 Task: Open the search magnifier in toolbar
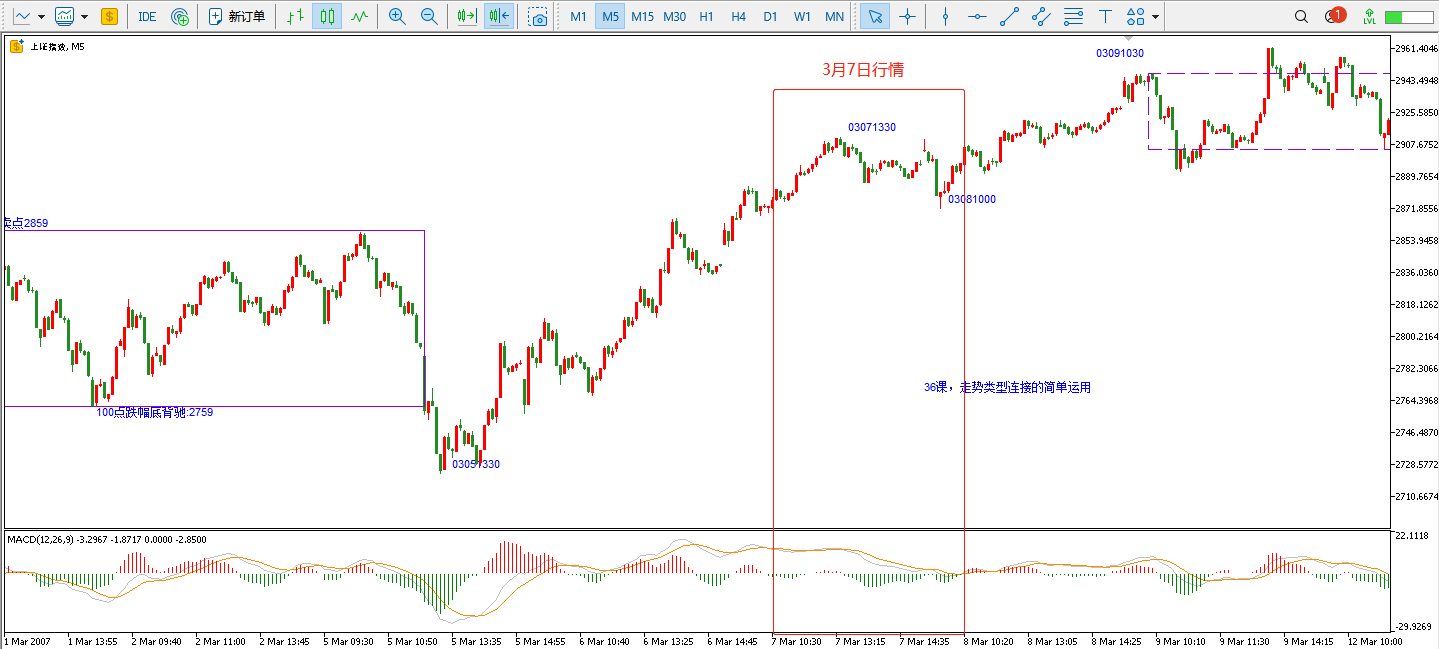pyautogui.click(x=1301, y=16)
